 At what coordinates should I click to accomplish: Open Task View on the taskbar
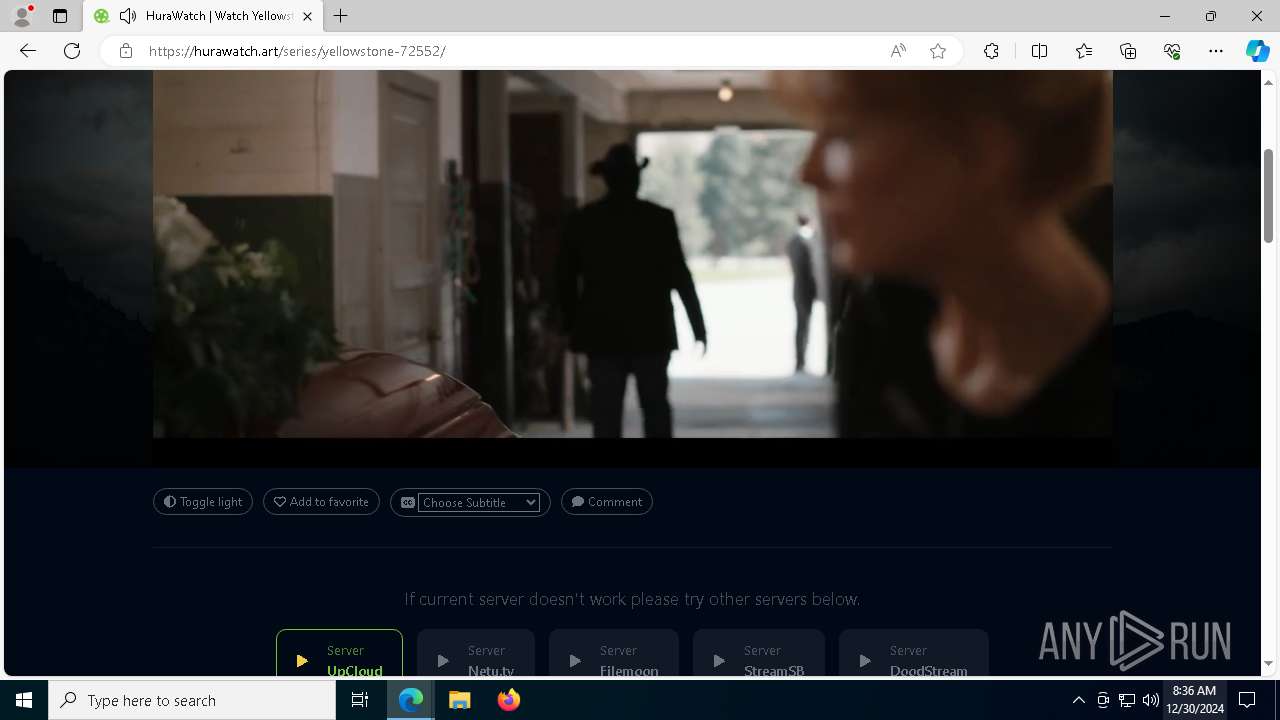click(x=360, y=700)
